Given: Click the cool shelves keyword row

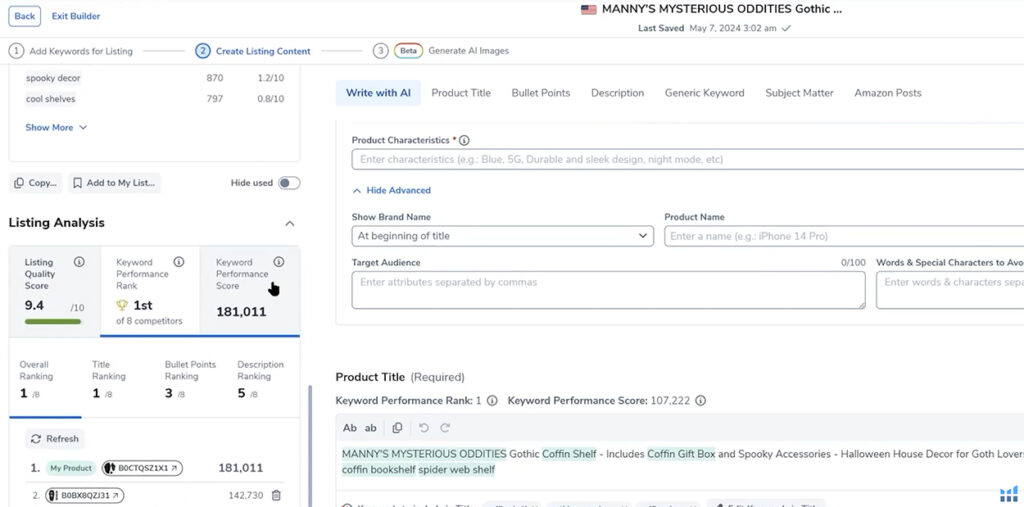Looking at the screenshot, I should point(155,99).
